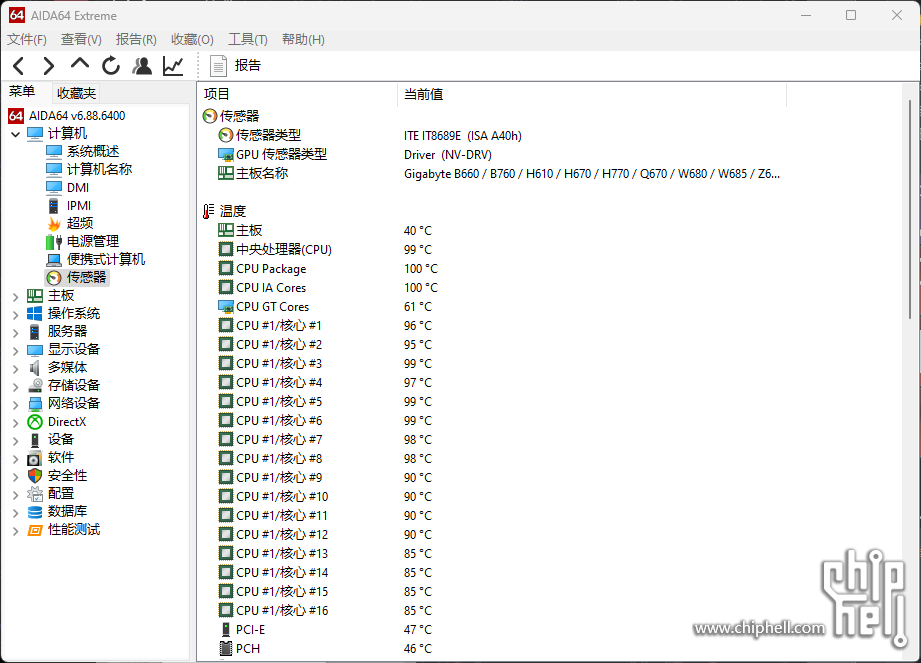Click the 40 °C value in 主板 row
921x663 pixels.
(418, 231)
